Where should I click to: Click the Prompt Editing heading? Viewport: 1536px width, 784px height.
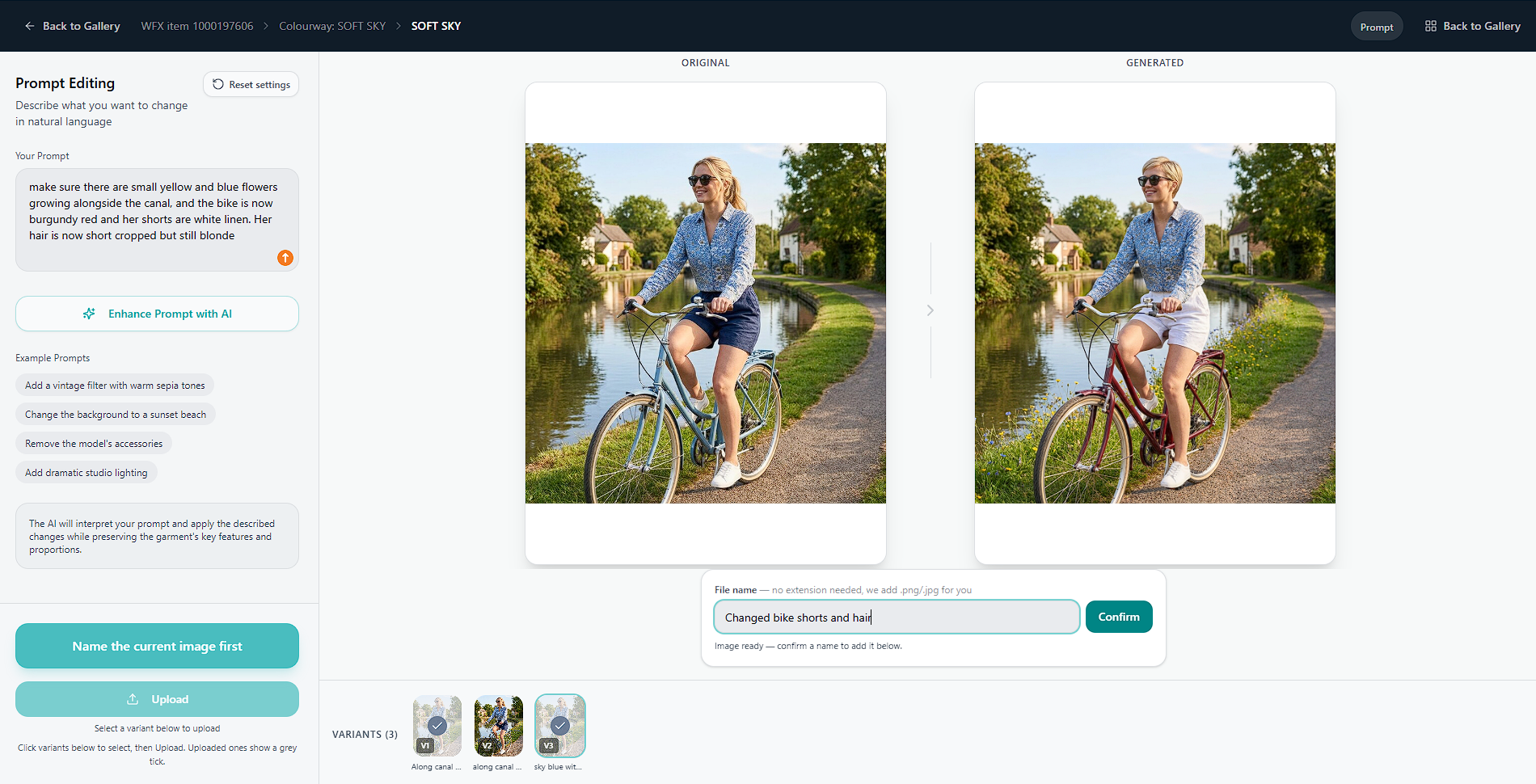point(65,83)
